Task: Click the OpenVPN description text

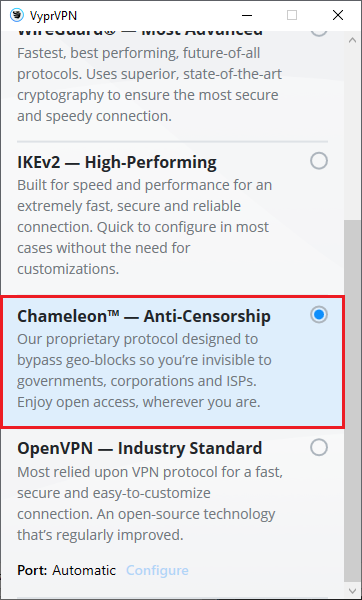Action: [150, 504]
